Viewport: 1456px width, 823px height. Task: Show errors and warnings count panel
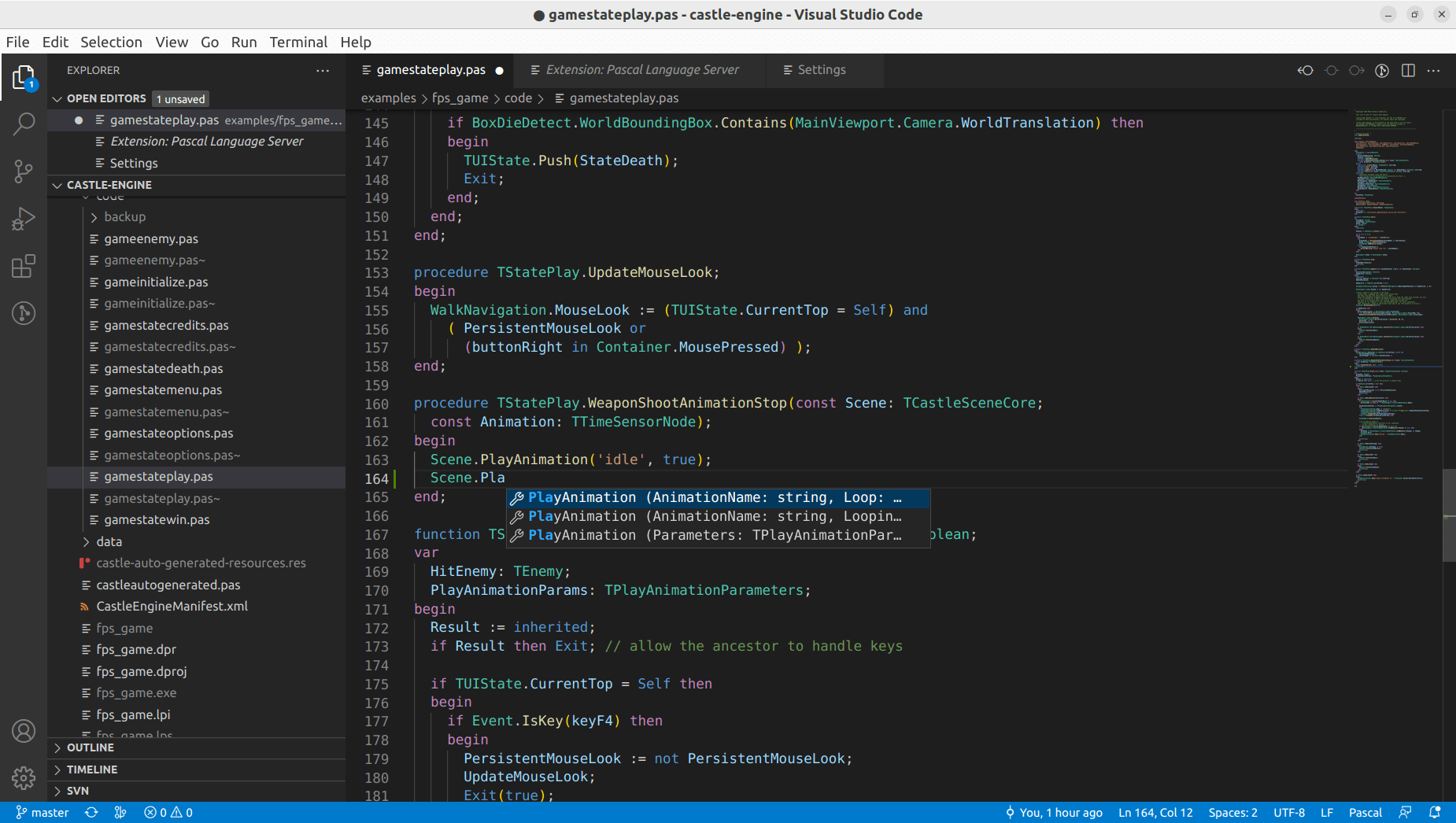[168, 813]
